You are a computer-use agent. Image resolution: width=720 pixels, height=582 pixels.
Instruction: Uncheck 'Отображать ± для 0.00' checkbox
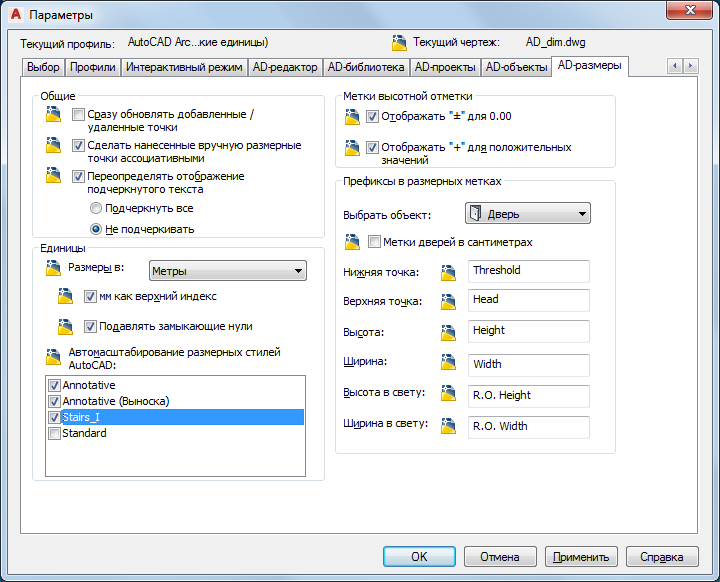coord(372,117)
